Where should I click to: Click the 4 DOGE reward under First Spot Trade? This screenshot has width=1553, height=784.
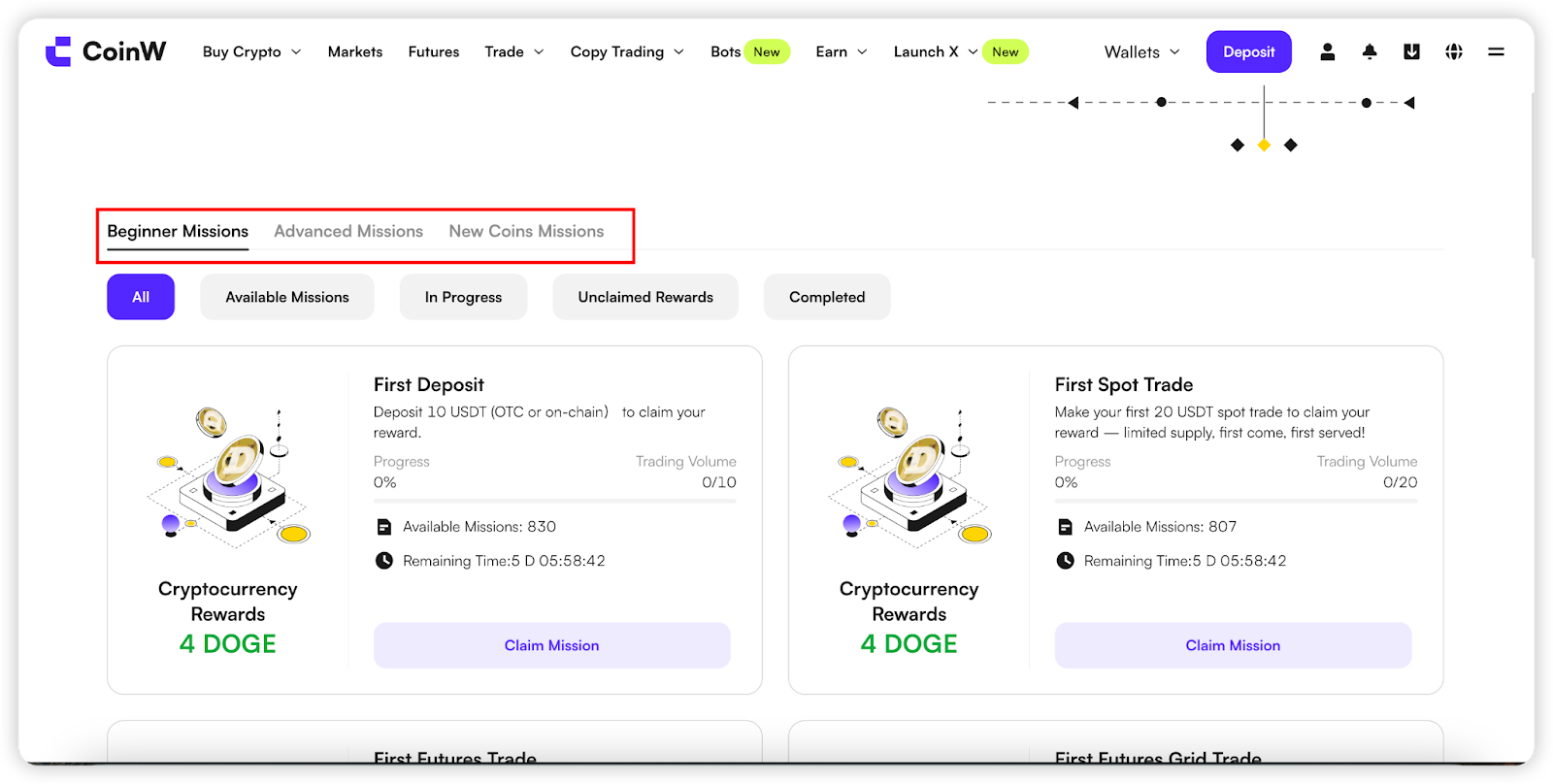coord(909,643)
